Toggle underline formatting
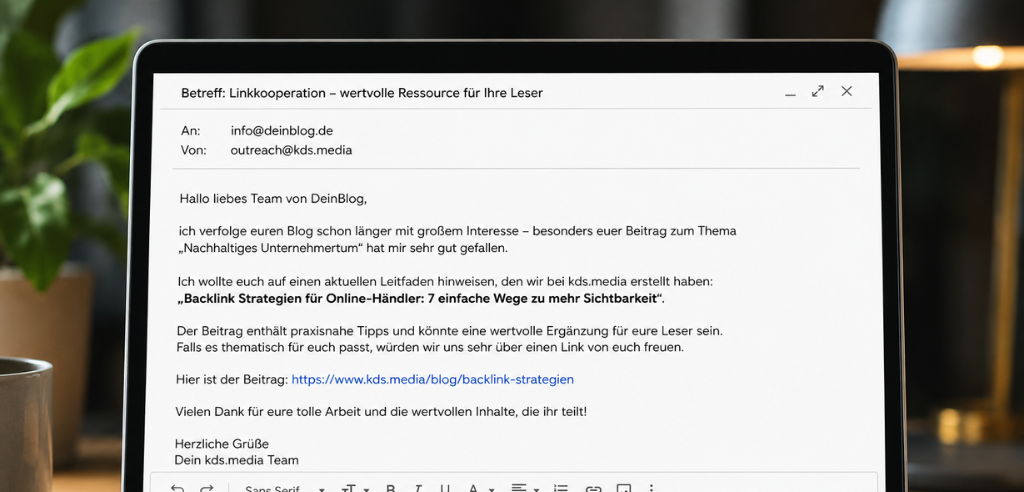 [x=445, y=489]
